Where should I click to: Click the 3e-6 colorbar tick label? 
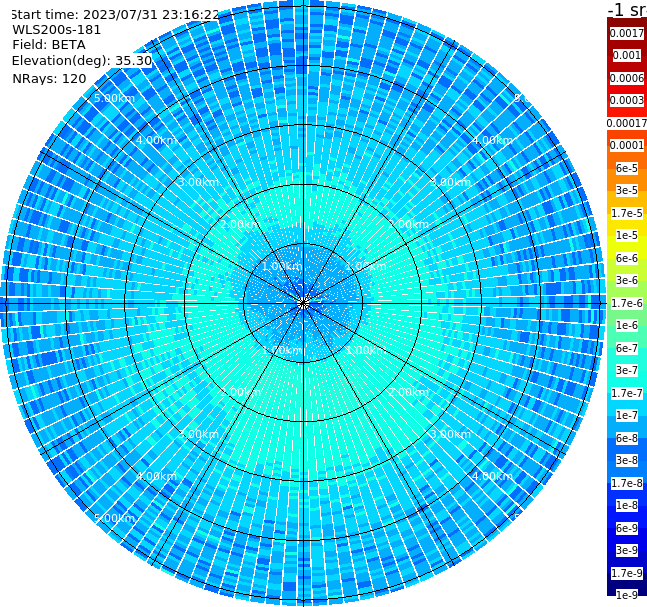pos(627,280)
